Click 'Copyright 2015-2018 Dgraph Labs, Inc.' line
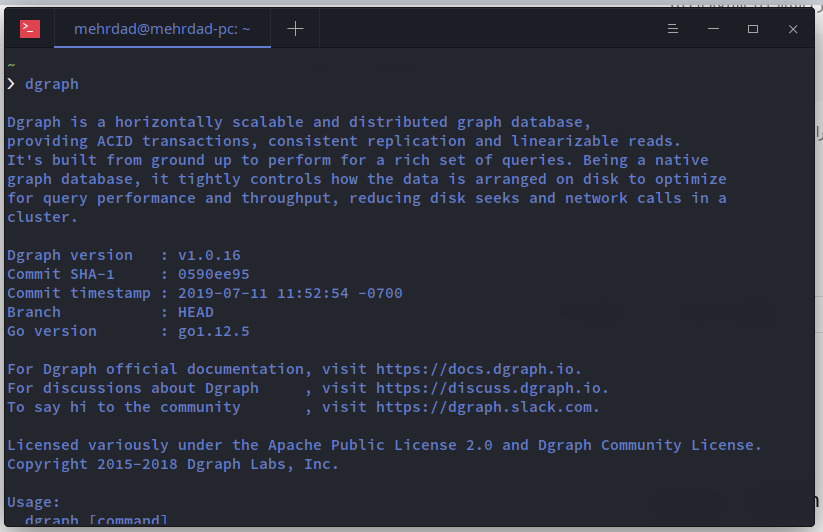 point(173,464)
